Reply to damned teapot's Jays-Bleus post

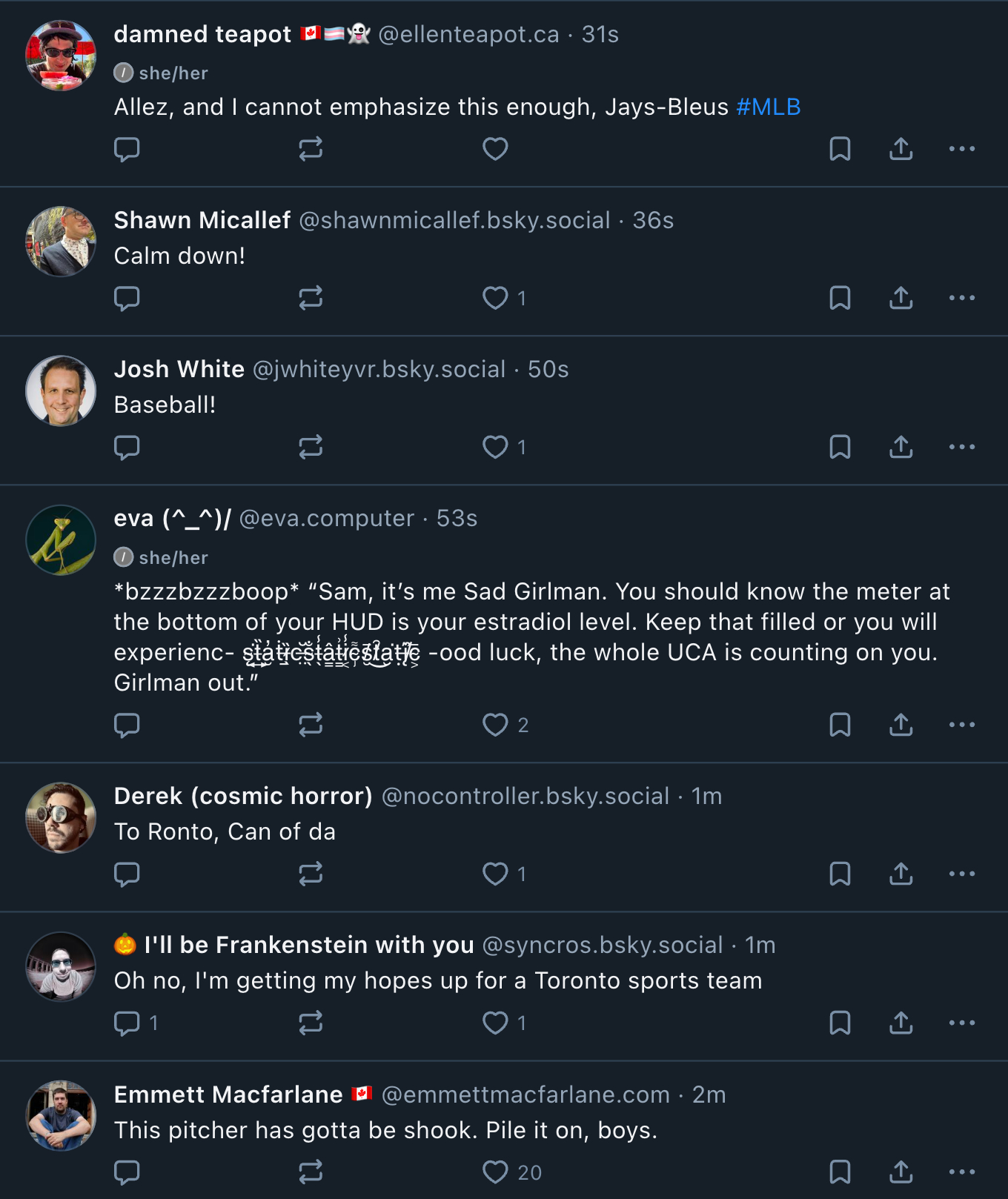pyautogui.click(x=127, y=149)
